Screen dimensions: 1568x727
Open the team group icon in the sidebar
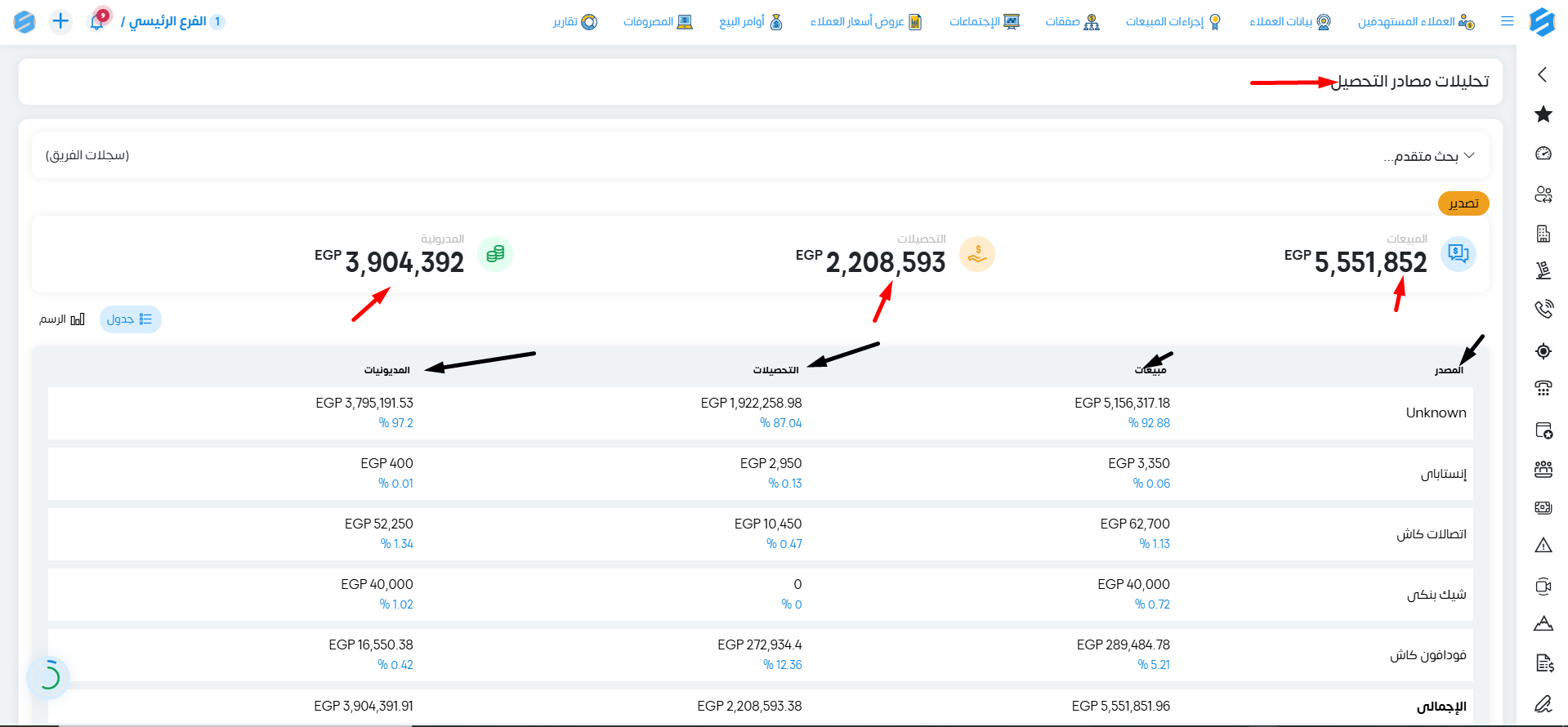click(x=1543, y=469)
